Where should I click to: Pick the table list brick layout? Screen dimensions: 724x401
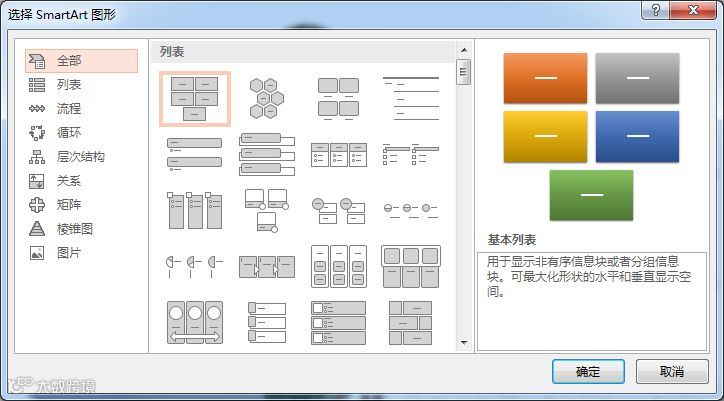[410, 322]
